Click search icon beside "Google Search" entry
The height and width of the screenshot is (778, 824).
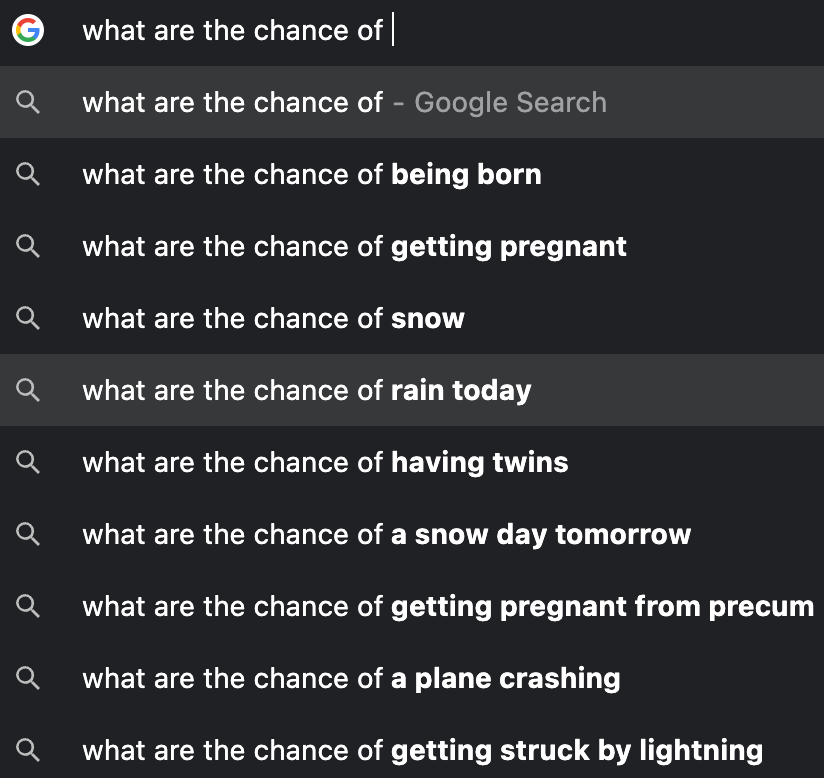(x=28, y=102)
